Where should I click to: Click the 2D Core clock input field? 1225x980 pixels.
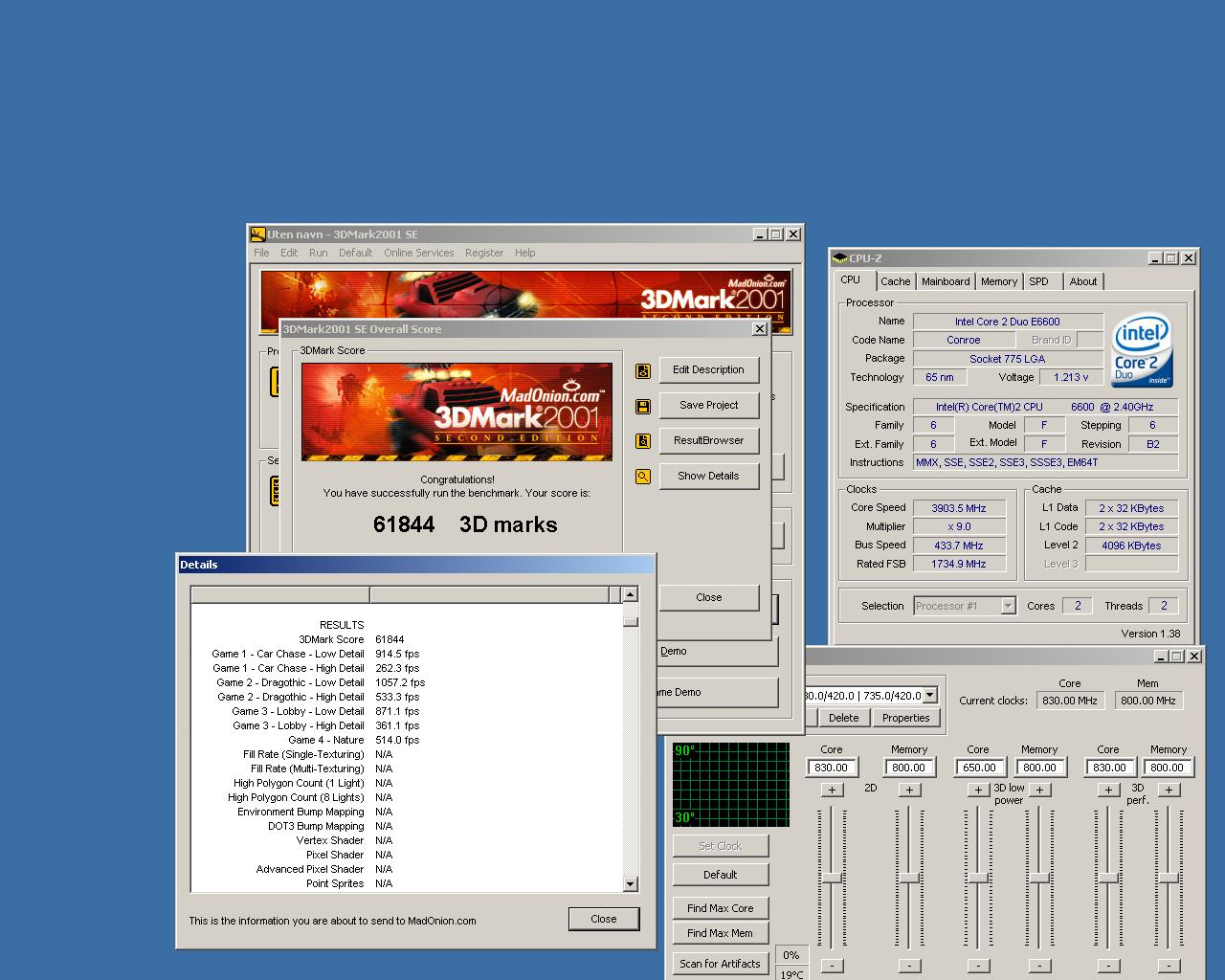[x=832, y=768]
